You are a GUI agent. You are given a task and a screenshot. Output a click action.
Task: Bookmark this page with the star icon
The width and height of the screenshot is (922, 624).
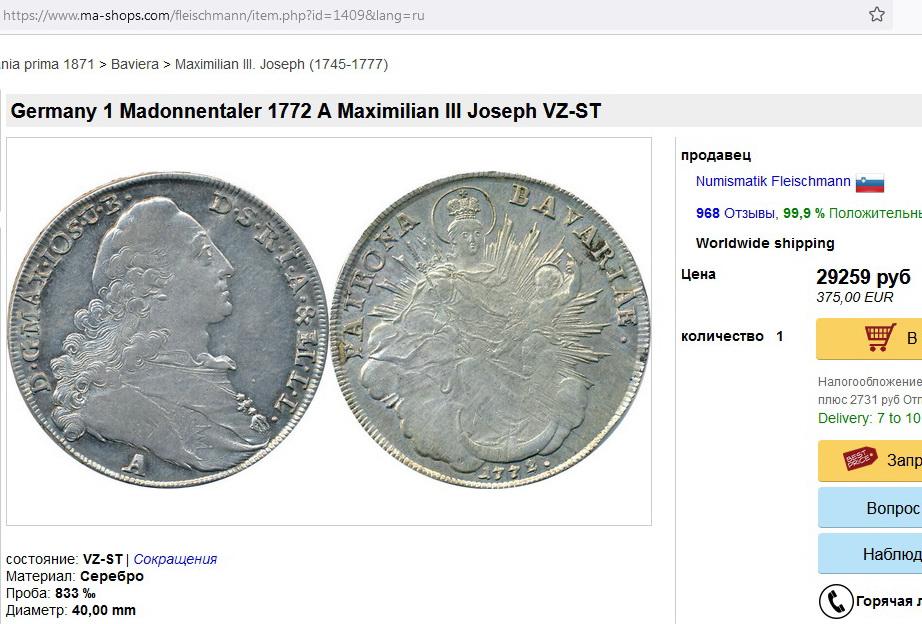click(x=876, y=14)
